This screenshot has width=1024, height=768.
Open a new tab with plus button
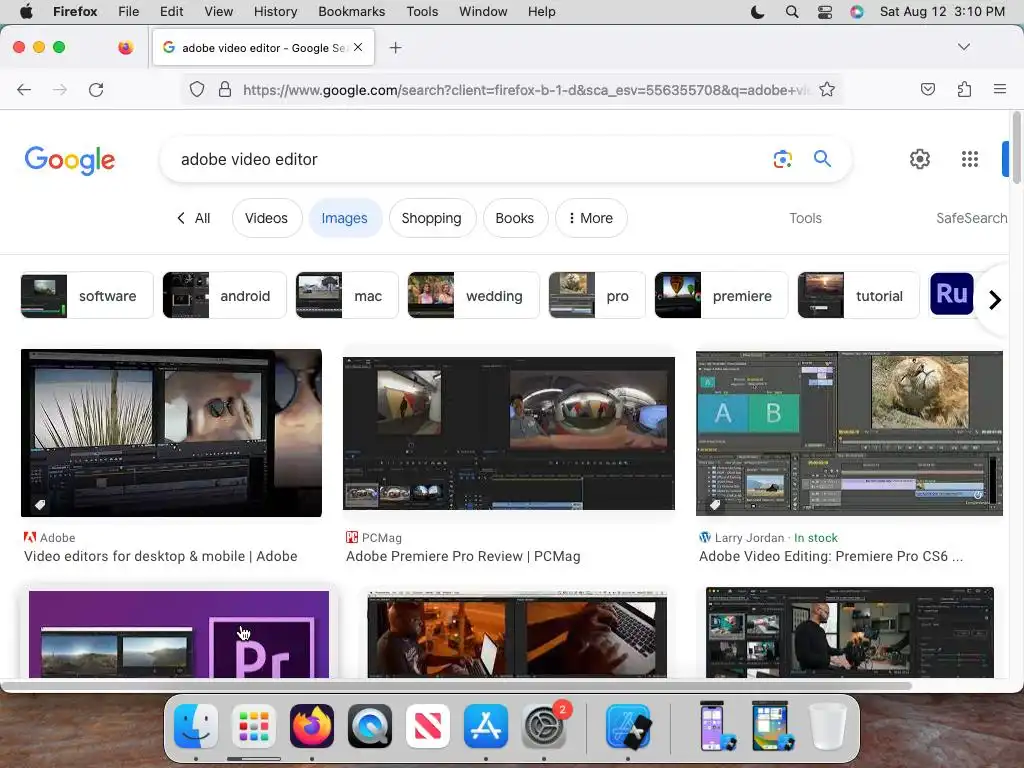395,48
